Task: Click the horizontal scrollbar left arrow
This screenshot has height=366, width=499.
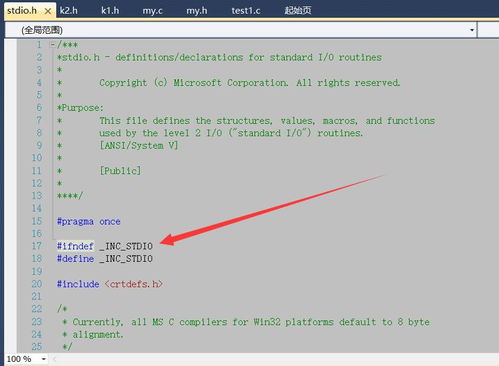Action: (x=54, y=359)
